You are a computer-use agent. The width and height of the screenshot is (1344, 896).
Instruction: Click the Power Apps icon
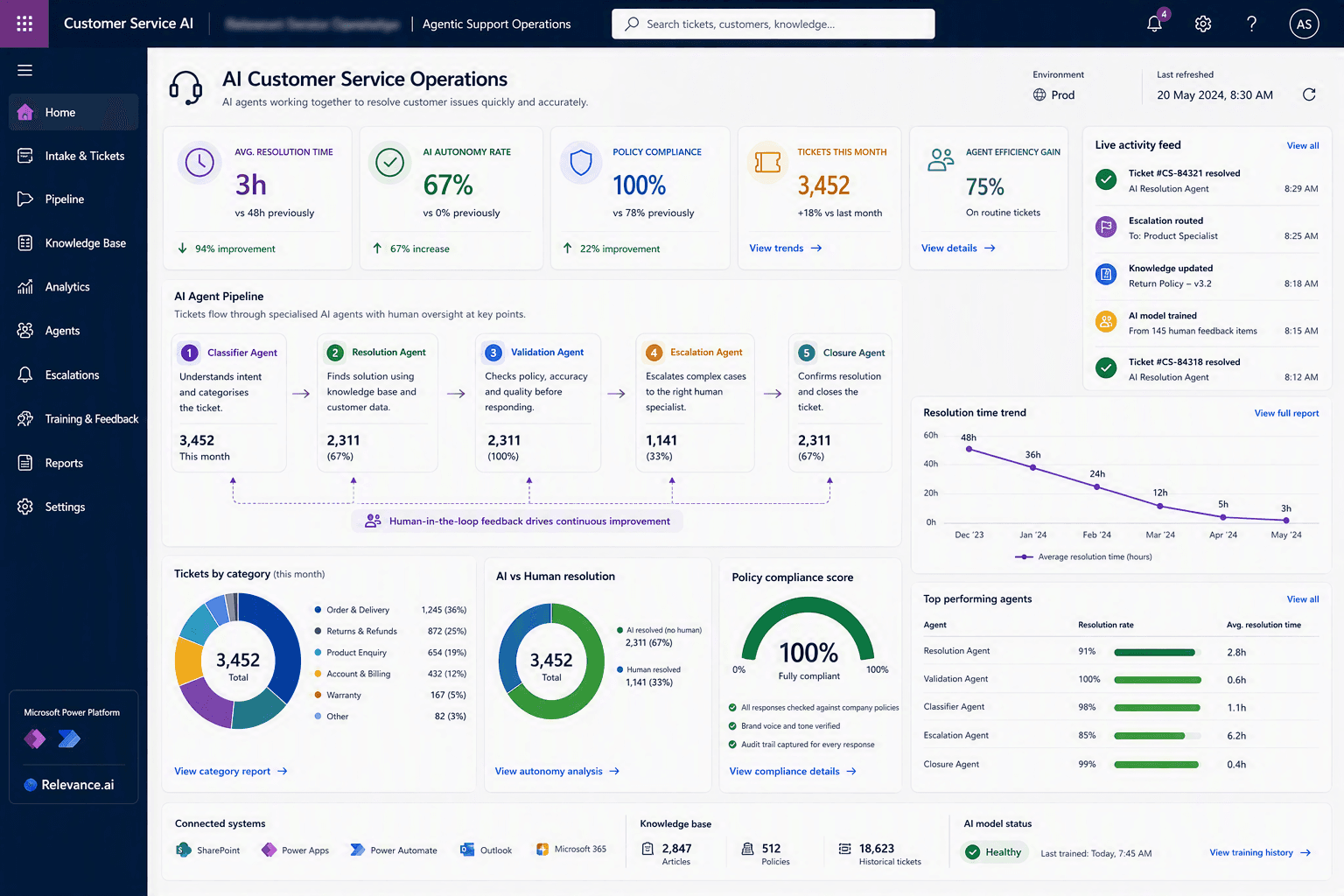click(269, 850)
